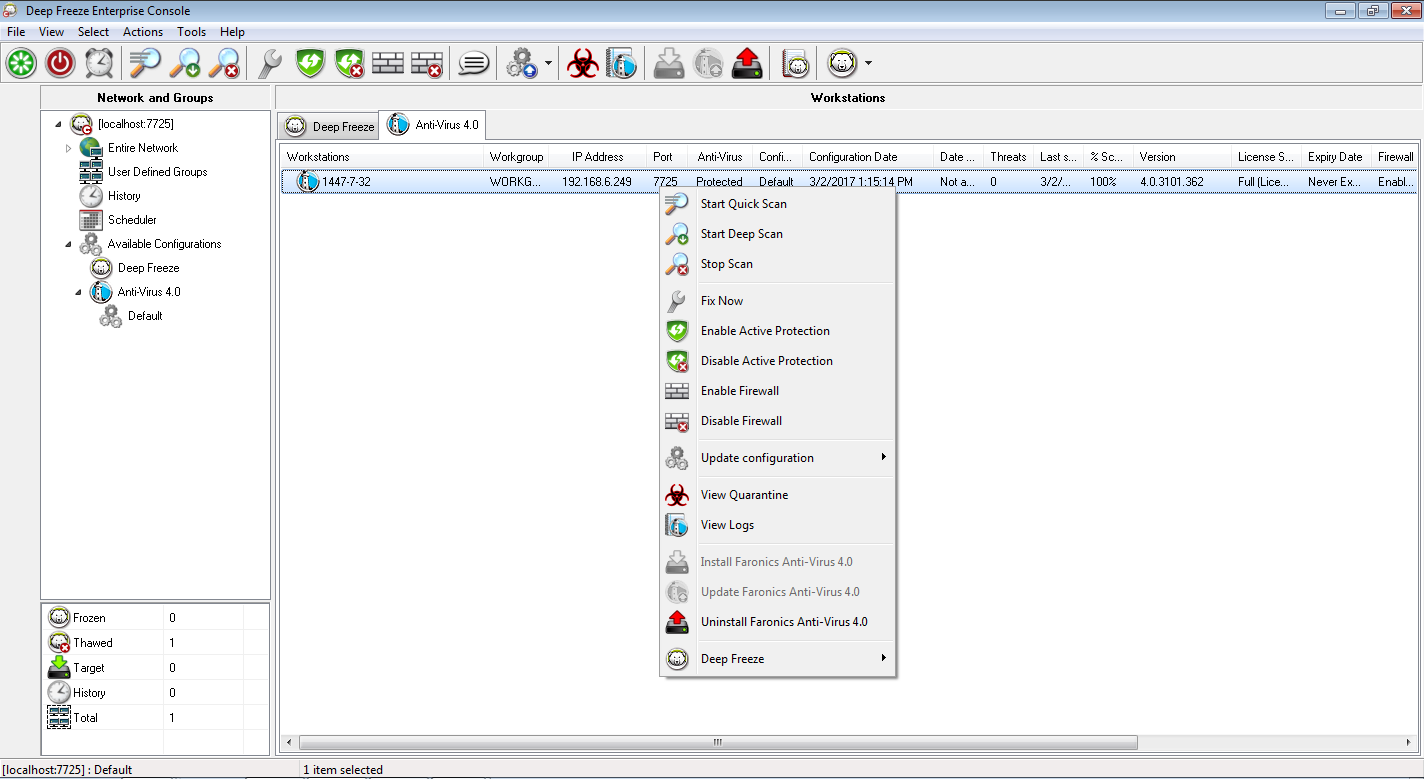The image size is (1424, 779).
Task: Click the clock icon beside History in summary panel
Action: click(x=59, y=692)
